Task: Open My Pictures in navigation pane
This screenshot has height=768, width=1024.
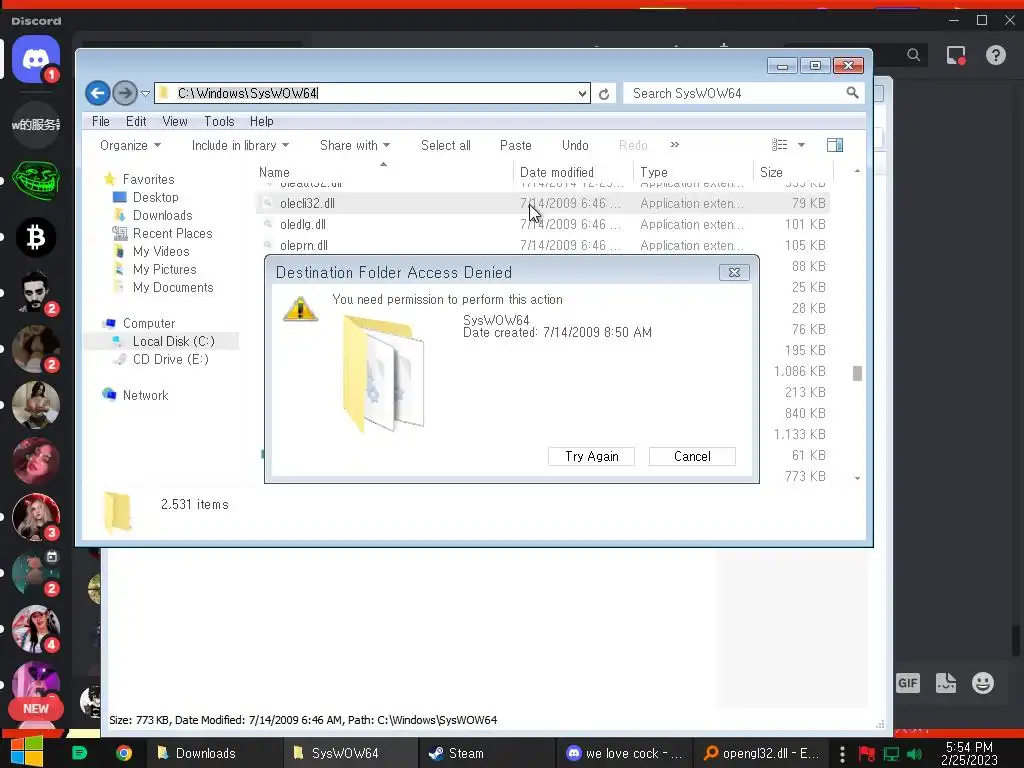Action: coord(165,269)
